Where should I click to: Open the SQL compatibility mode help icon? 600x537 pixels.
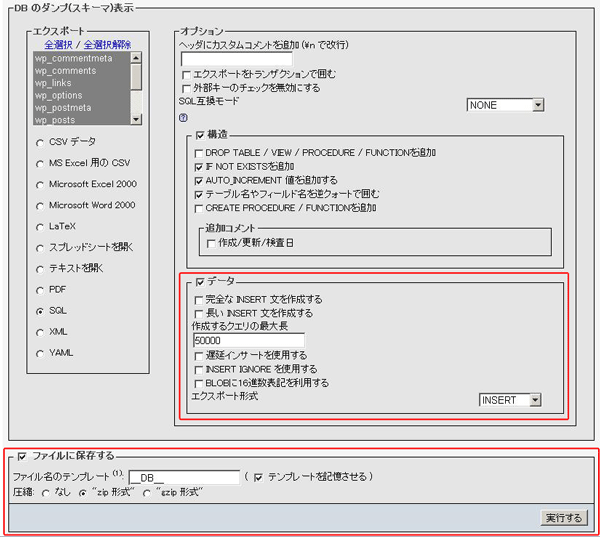(183, 118)
